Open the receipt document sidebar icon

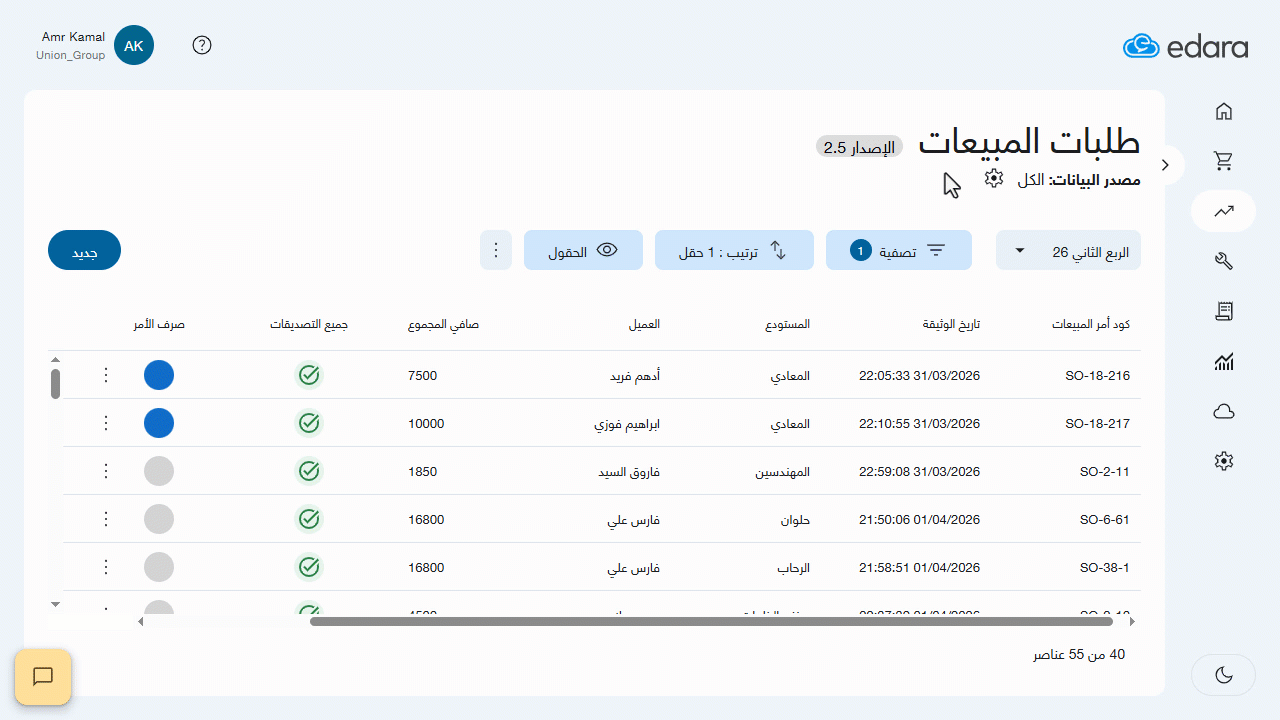(x=1223, y=312)
